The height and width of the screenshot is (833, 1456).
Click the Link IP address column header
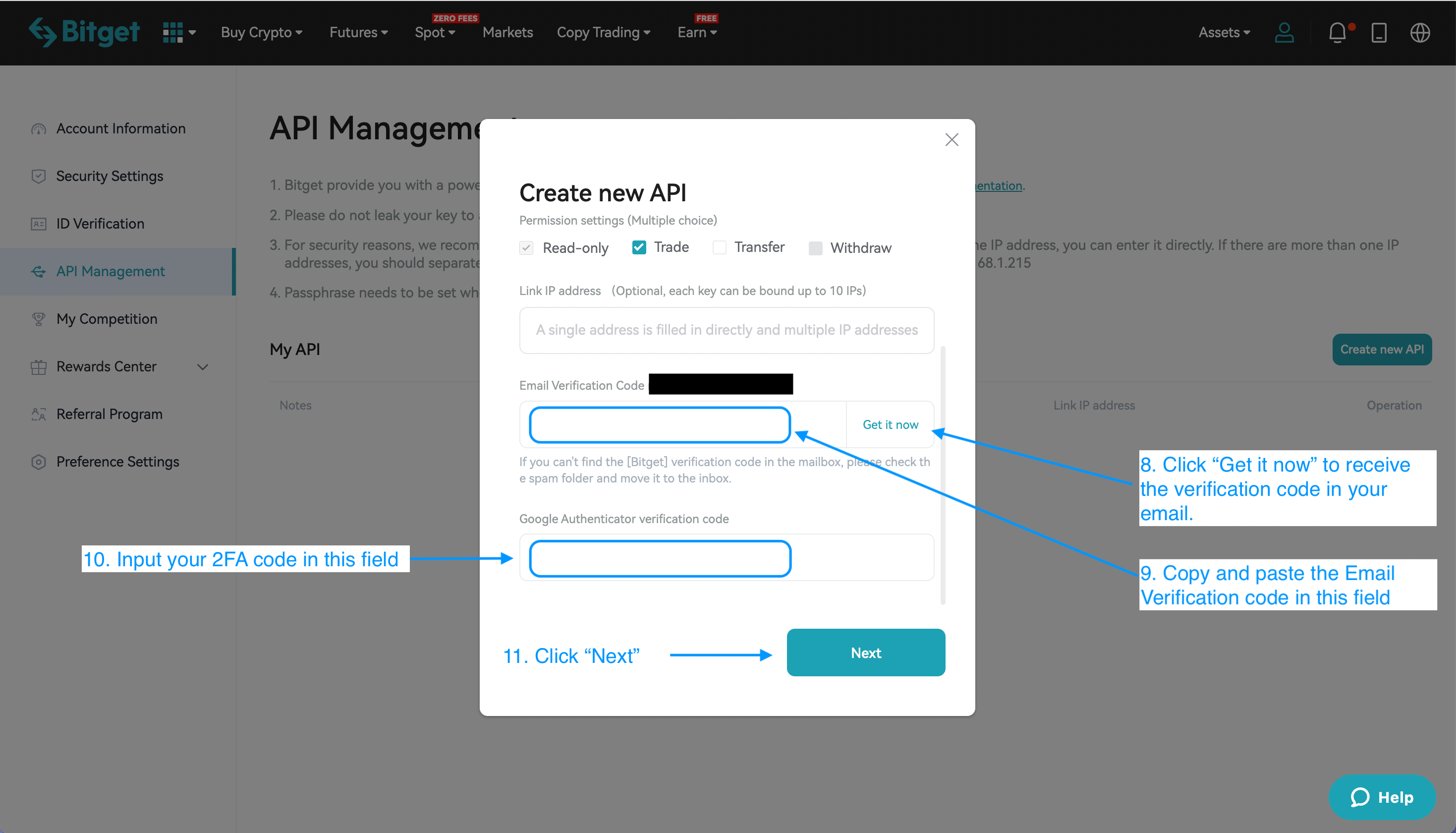point(1094,405)
